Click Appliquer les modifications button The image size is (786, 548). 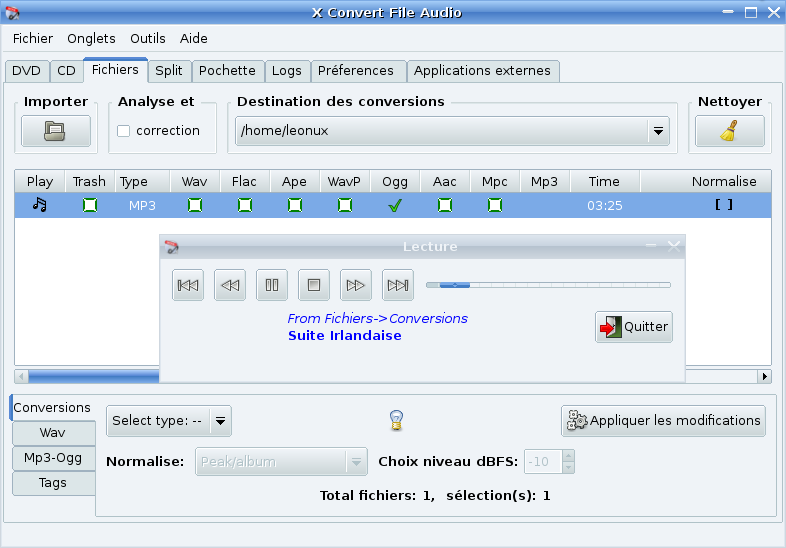(663, 421)
